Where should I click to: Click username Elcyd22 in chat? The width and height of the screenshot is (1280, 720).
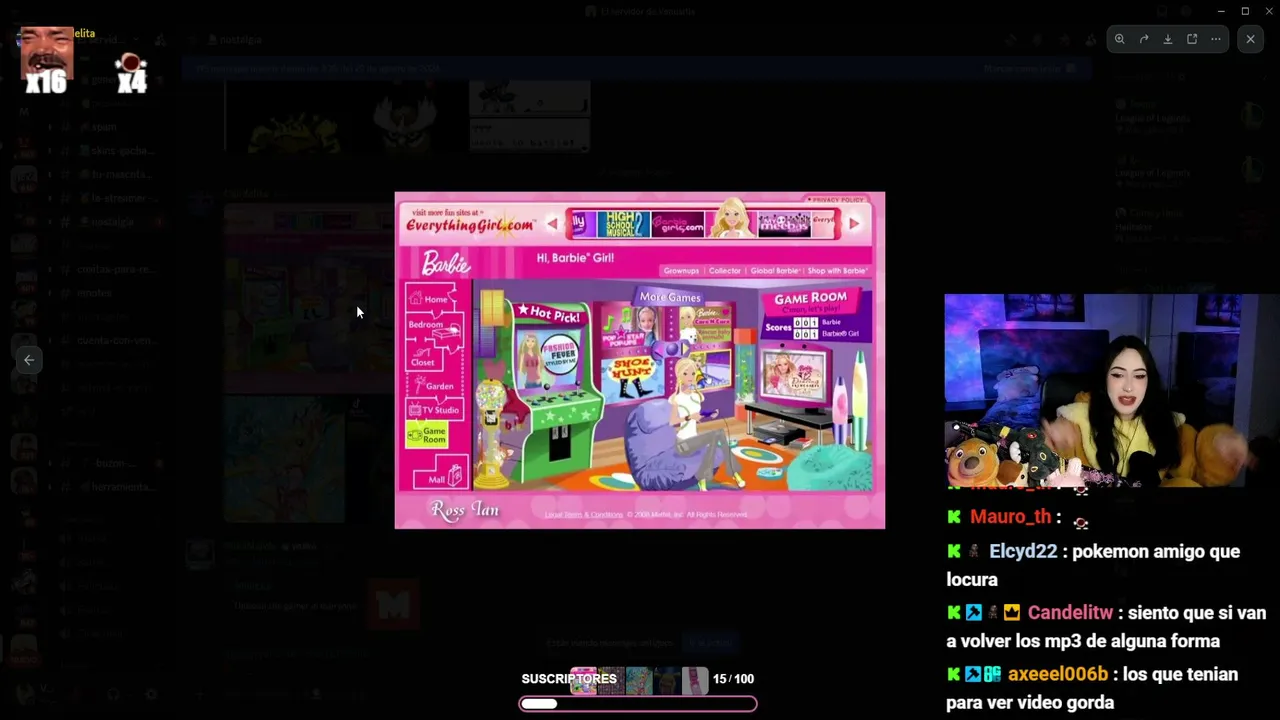1023,551
